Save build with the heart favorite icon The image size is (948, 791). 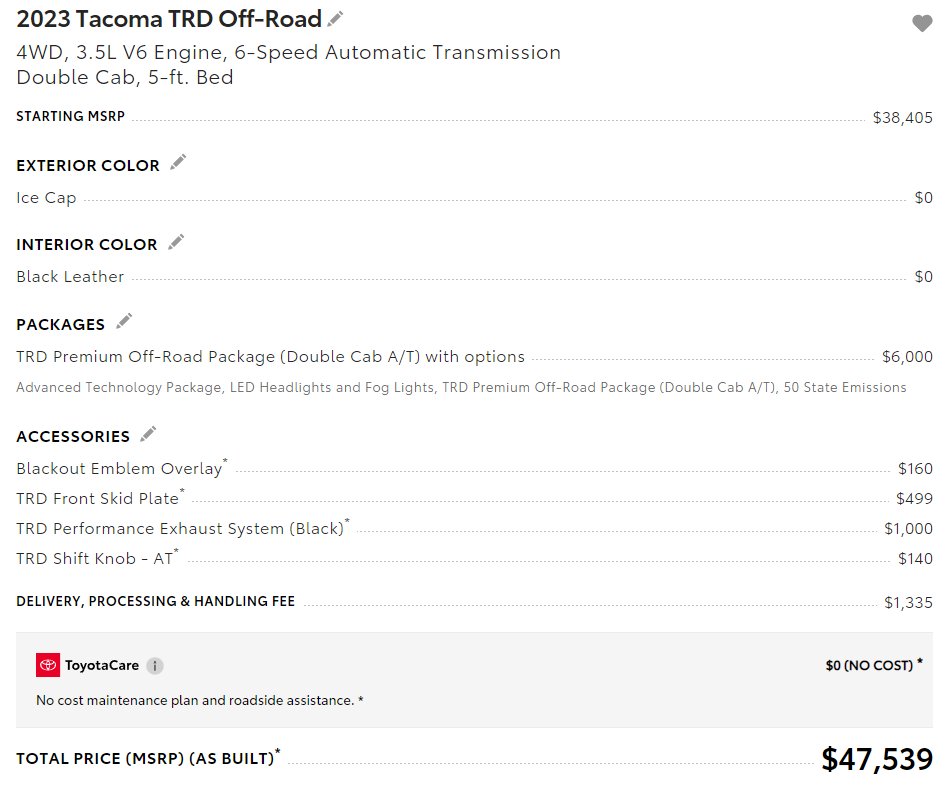(x=922, y=23)
